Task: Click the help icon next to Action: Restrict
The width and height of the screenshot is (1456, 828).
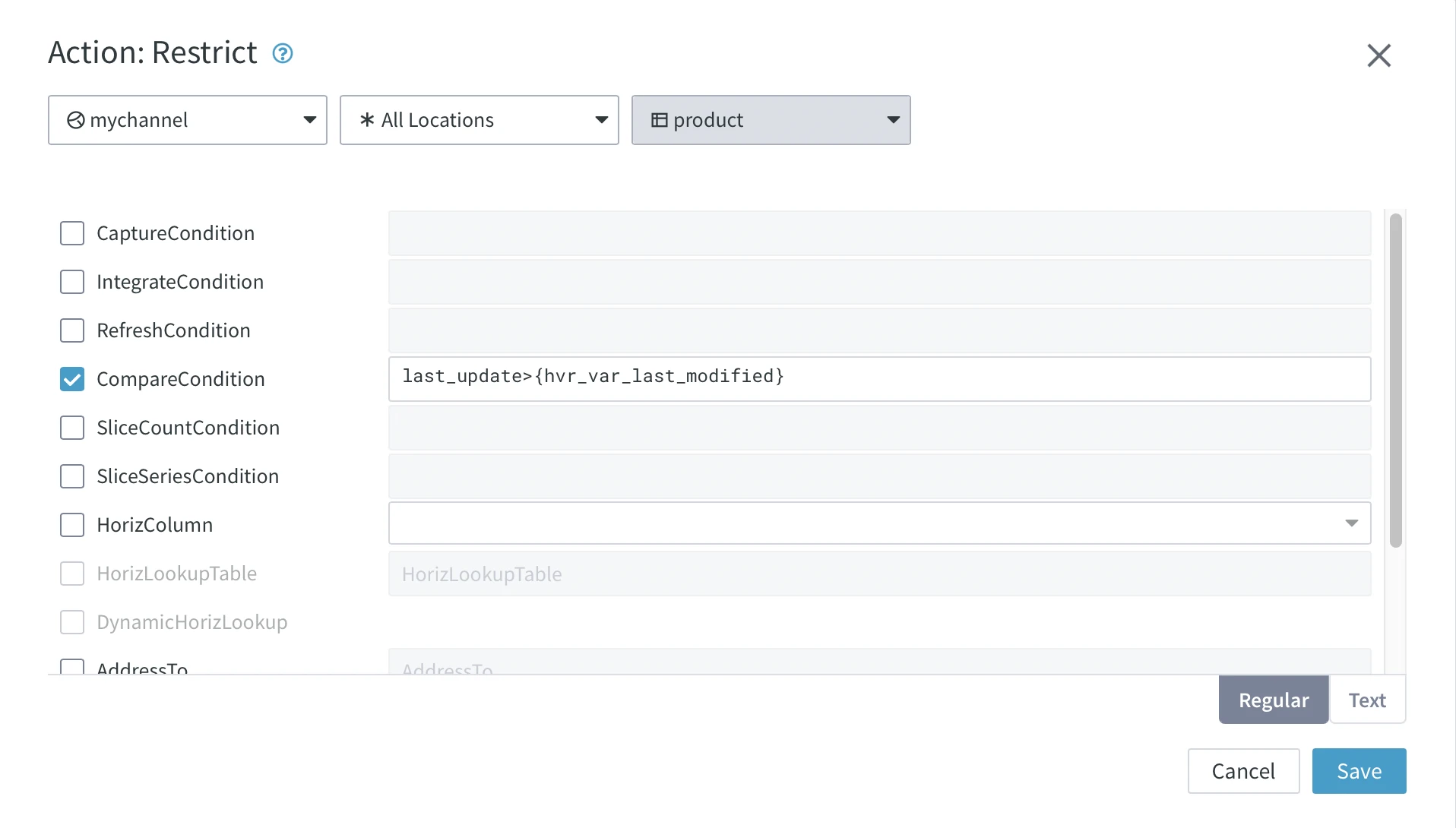Action: pos(282,53)
